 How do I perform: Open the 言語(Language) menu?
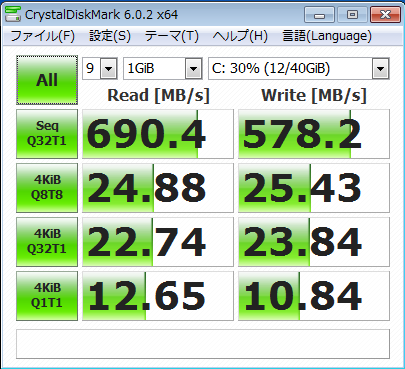(327, 36)
